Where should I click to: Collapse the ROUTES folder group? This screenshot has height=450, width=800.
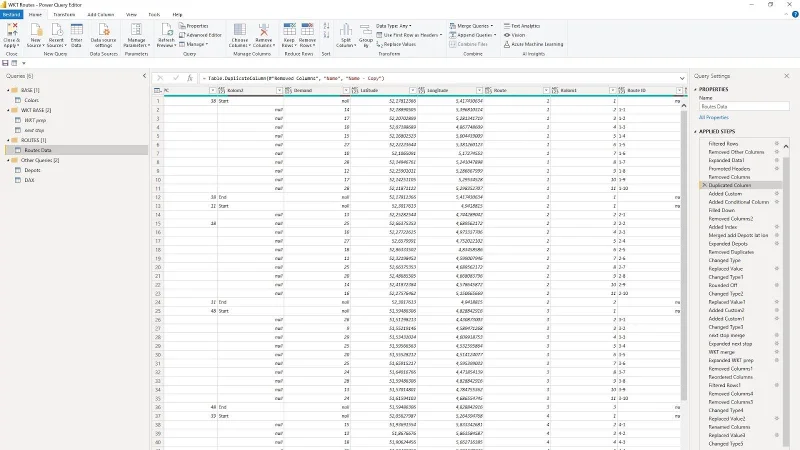[x=8, y=140]
